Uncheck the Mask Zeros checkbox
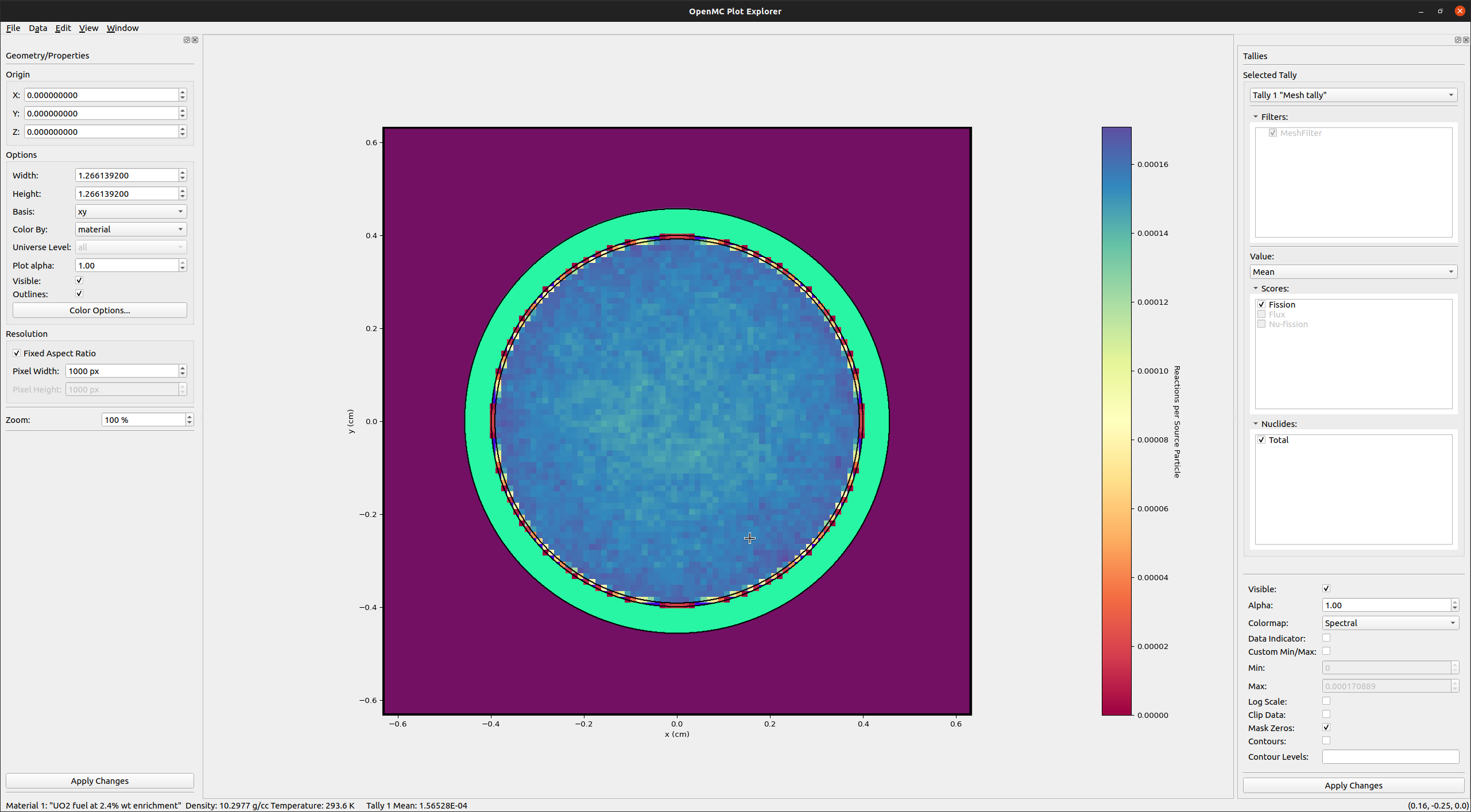 (1326, 728)
